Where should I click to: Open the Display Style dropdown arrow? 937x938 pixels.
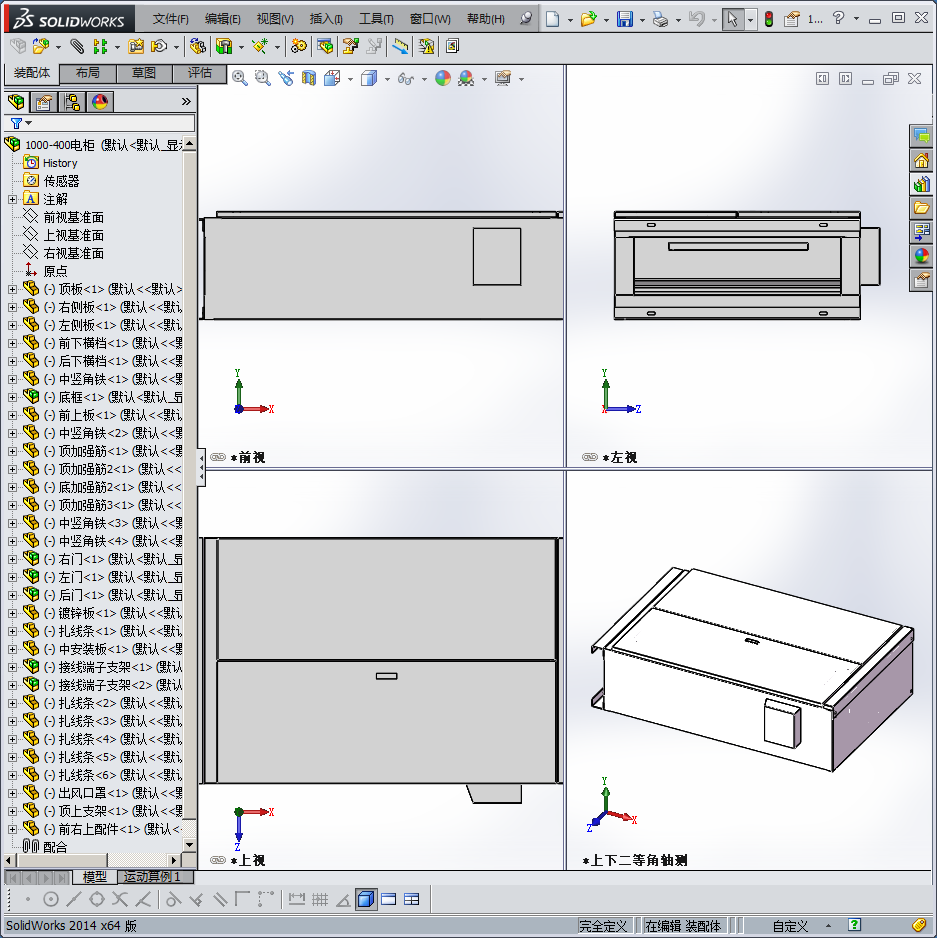[387, 79]
